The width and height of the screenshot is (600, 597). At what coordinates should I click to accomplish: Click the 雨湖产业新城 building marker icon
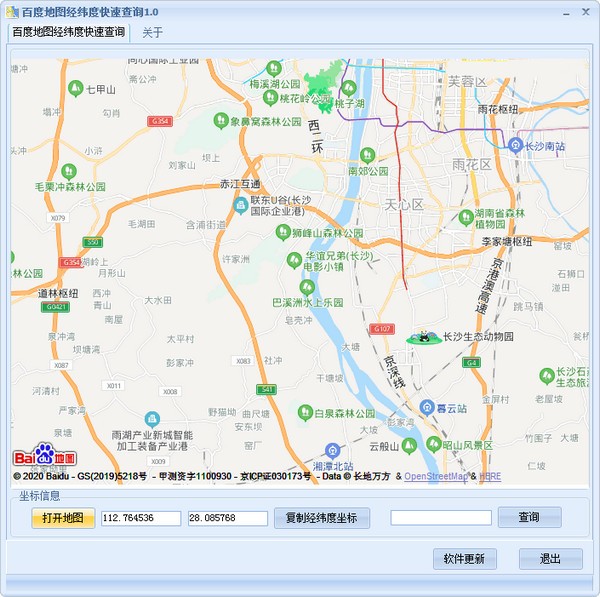pos(152,419)
